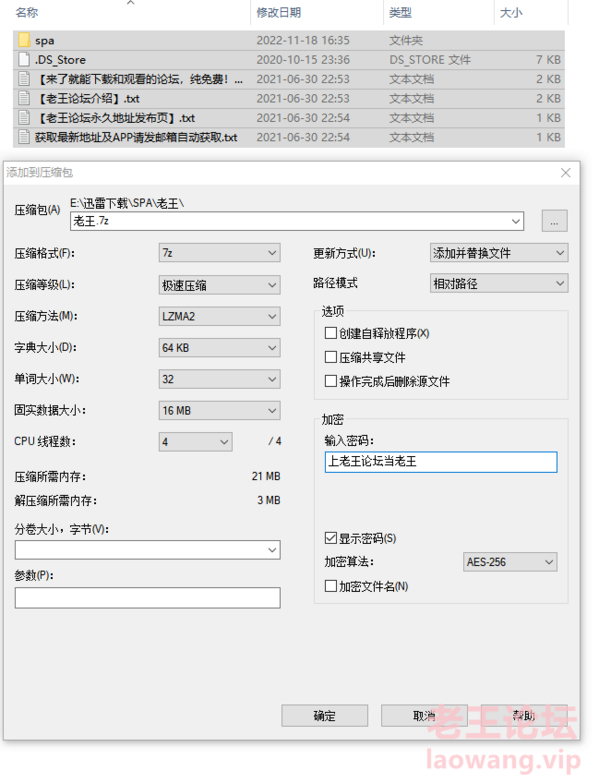Screen dimensions: 599x783
Task: Toggle 压缩共享文件 checkbox
Action: (330, 357)
